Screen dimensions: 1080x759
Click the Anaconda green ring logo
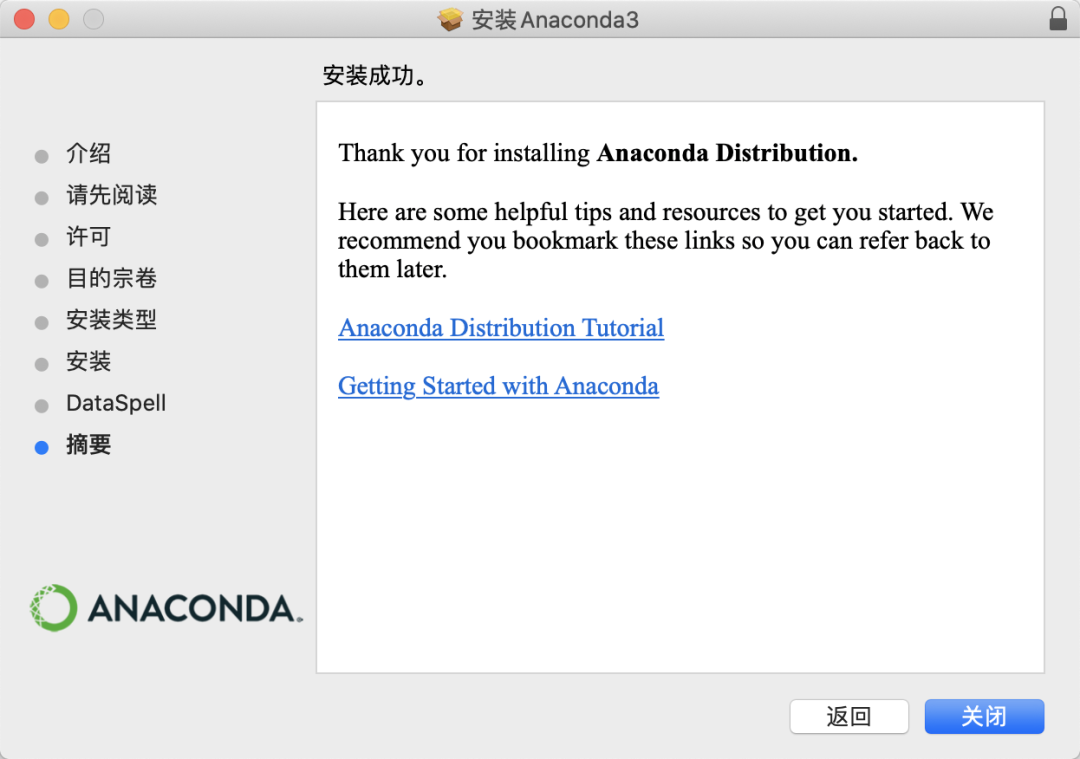click(x=53, y=607)
